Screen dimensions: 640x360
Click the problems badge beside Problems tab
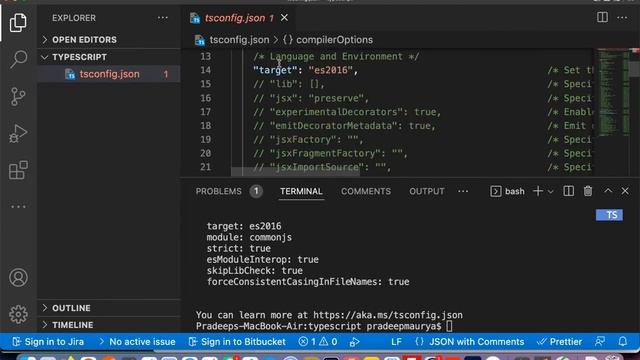[x=256, y=191]
